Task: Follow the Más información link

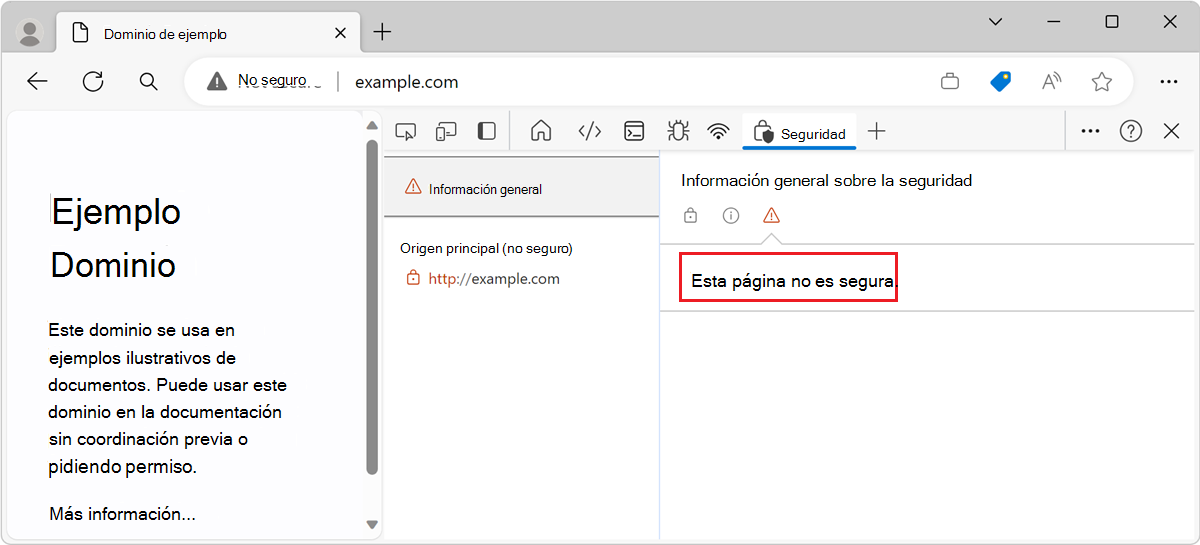Action: pos(122,514)
